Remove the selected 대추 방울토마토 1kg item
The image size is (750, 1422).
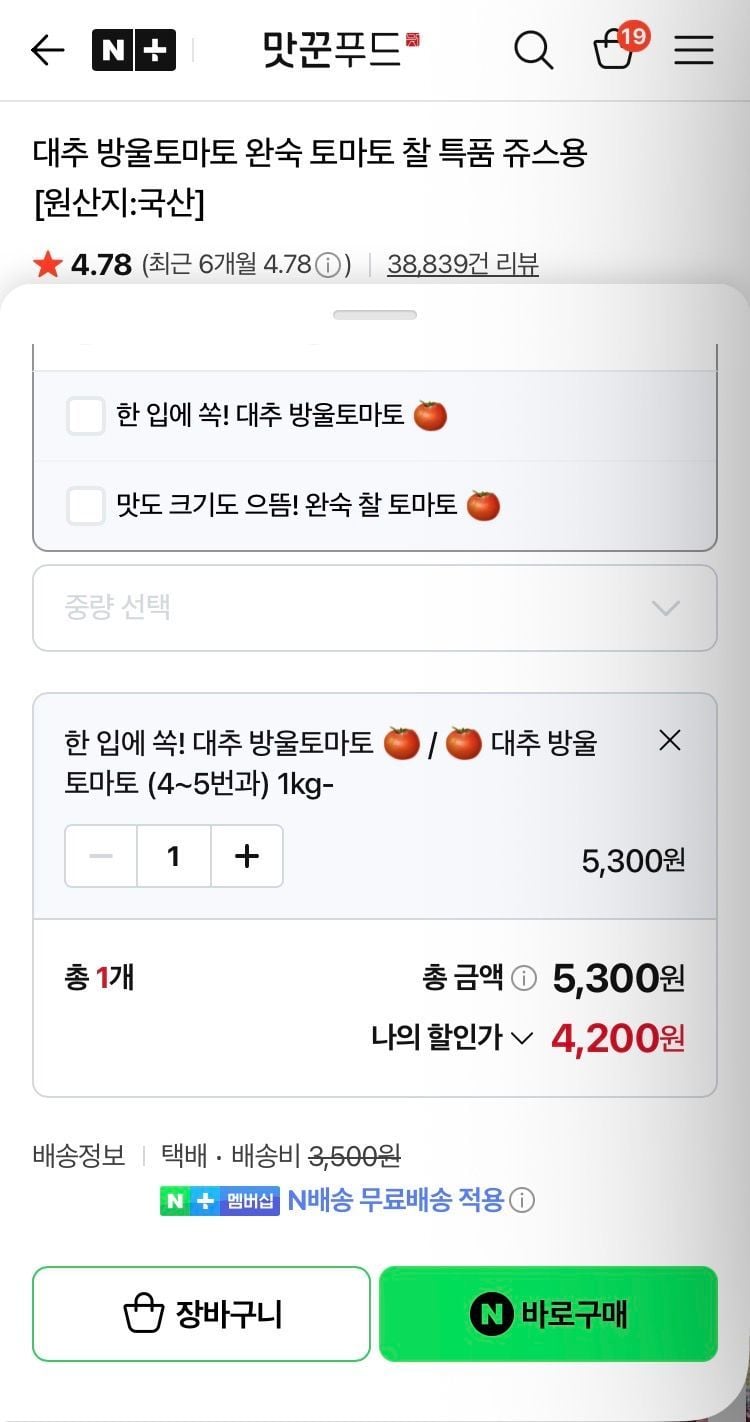coord(670,740)
